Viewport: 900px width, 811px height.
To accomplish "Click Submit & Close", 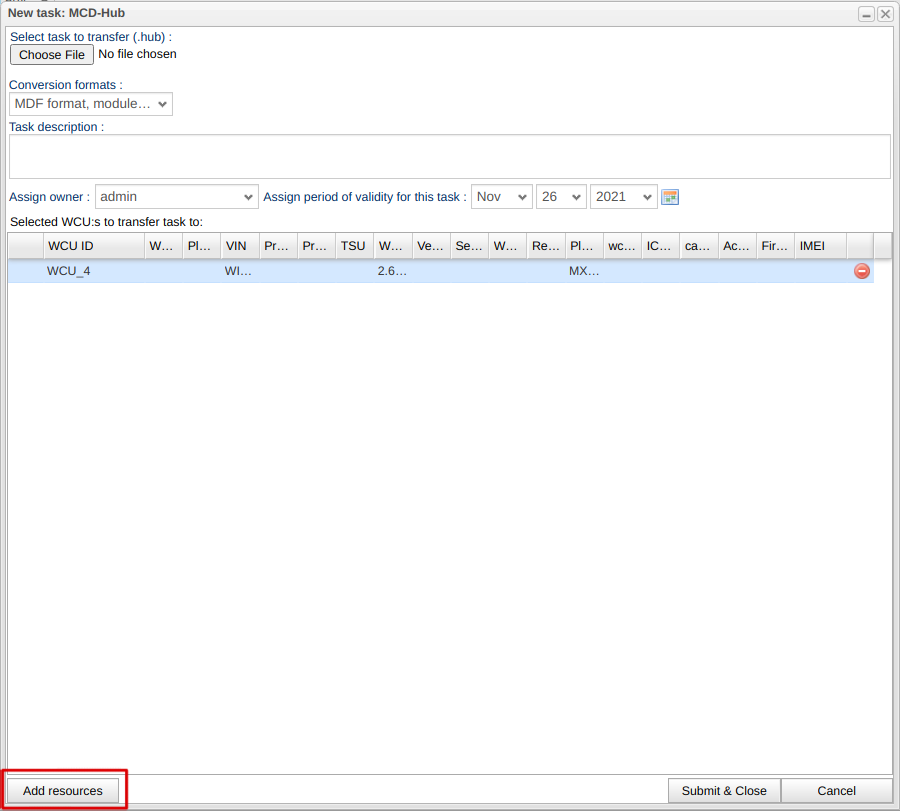I will pyautogui.click(x=724, y=791).
